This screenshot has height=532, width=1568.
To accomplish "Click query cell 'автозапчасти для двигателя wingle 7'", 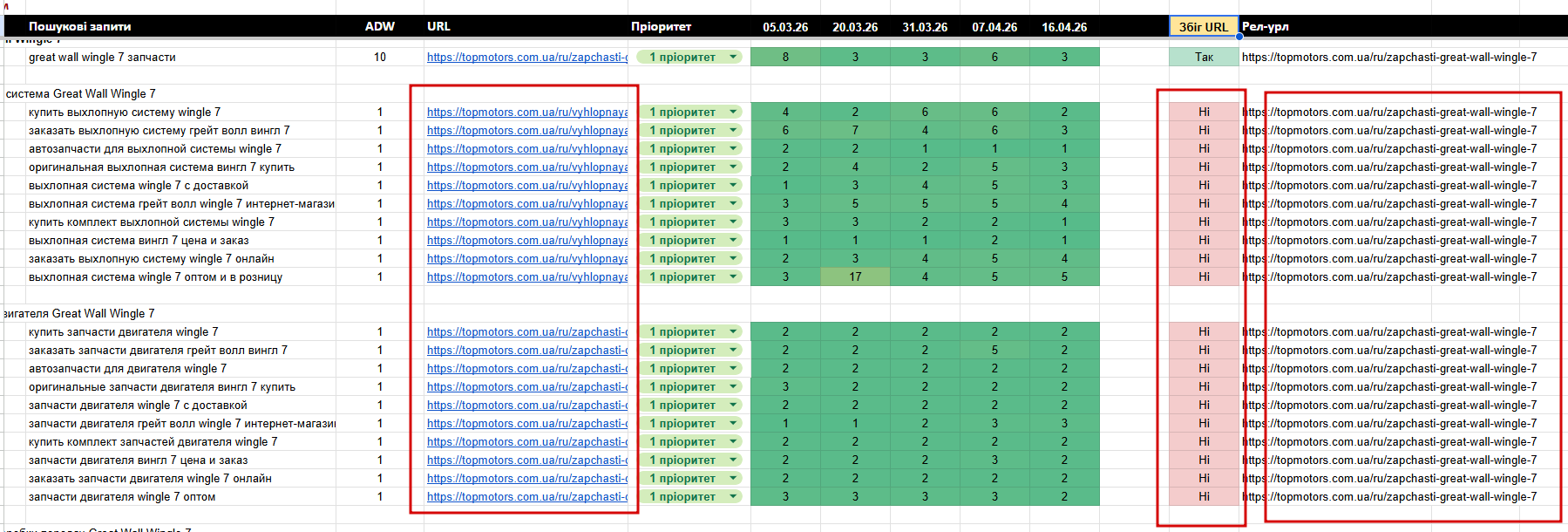I will [x=127, y=368].
